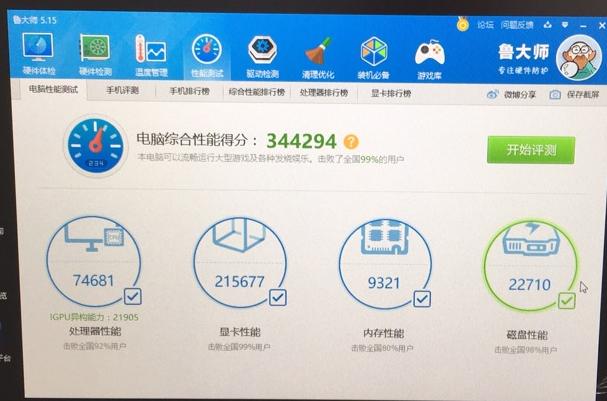Switch to the 电脑性能测试 tab
The width and height of the screenshot is (607, 401).
[x=53, y=89]
